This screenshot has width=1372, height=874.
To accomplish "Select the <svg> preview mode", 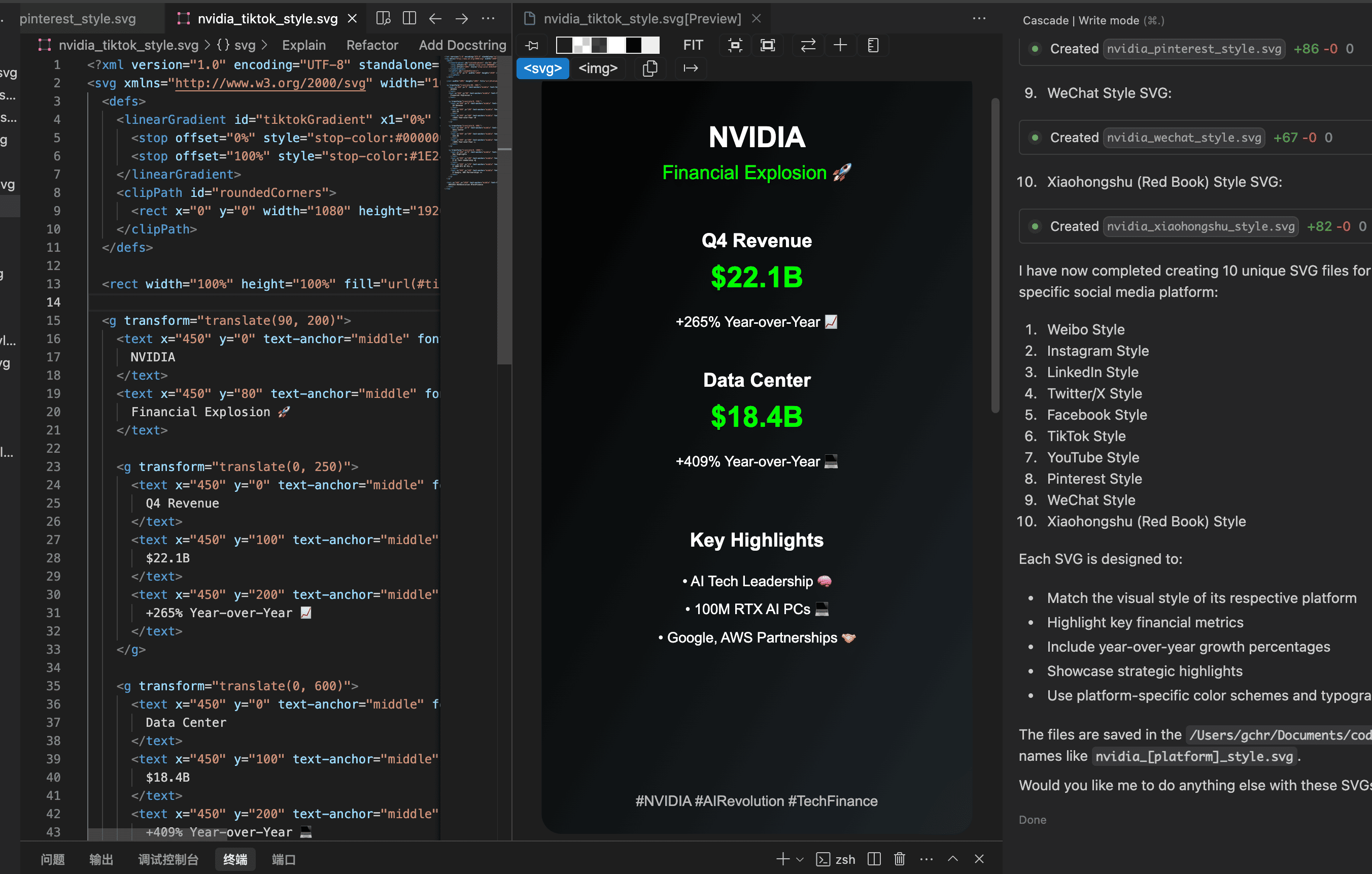I will (542, 69).
